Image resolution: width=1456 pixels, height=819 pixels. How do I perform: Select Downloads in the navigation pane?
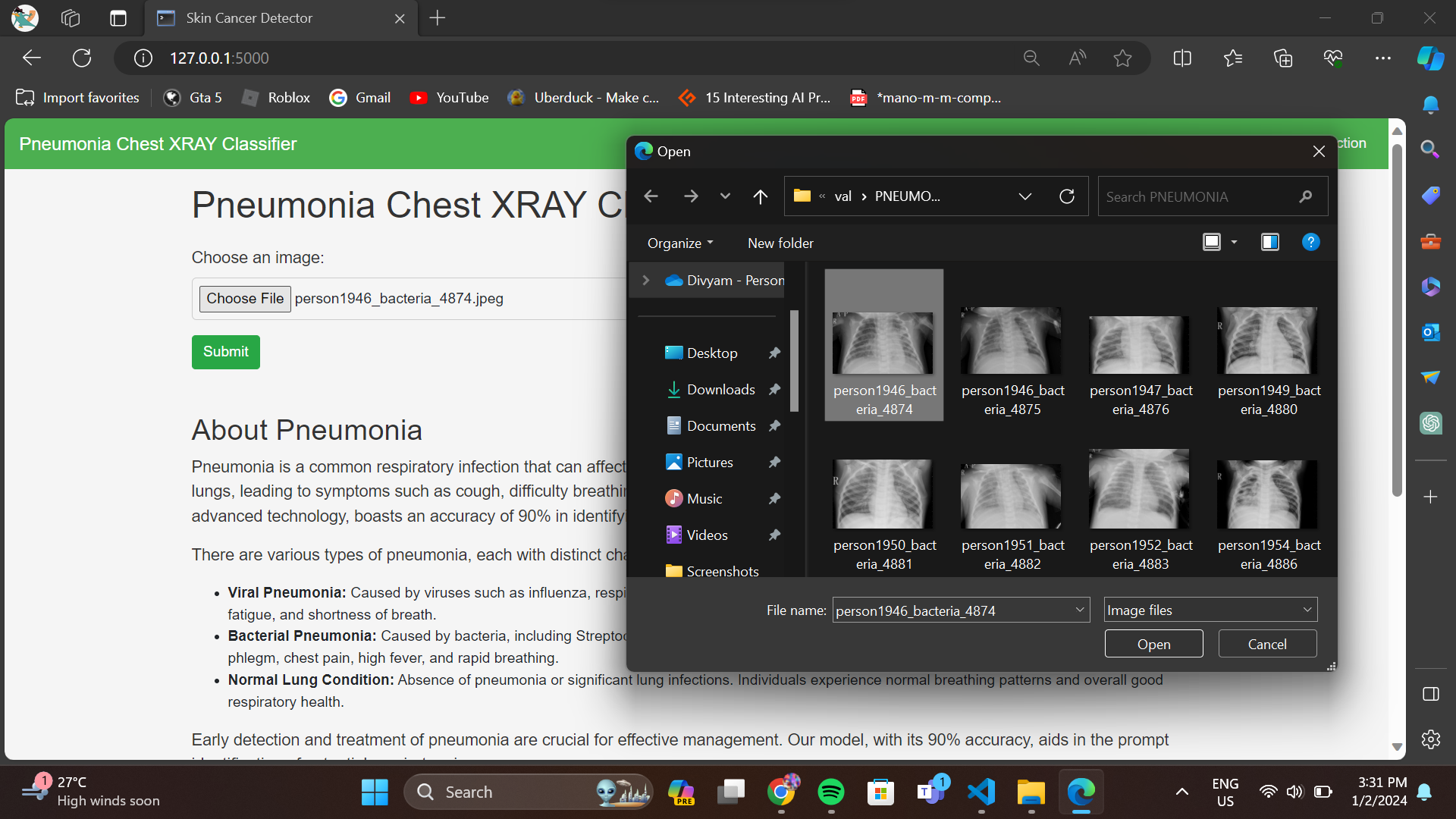tap(720, 390)
